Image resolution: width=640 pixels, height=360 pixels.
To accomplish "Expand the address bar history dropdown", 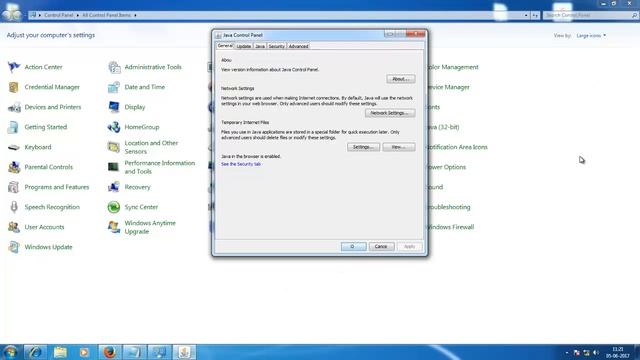I will pyautogui.click(x=526, y=15).
